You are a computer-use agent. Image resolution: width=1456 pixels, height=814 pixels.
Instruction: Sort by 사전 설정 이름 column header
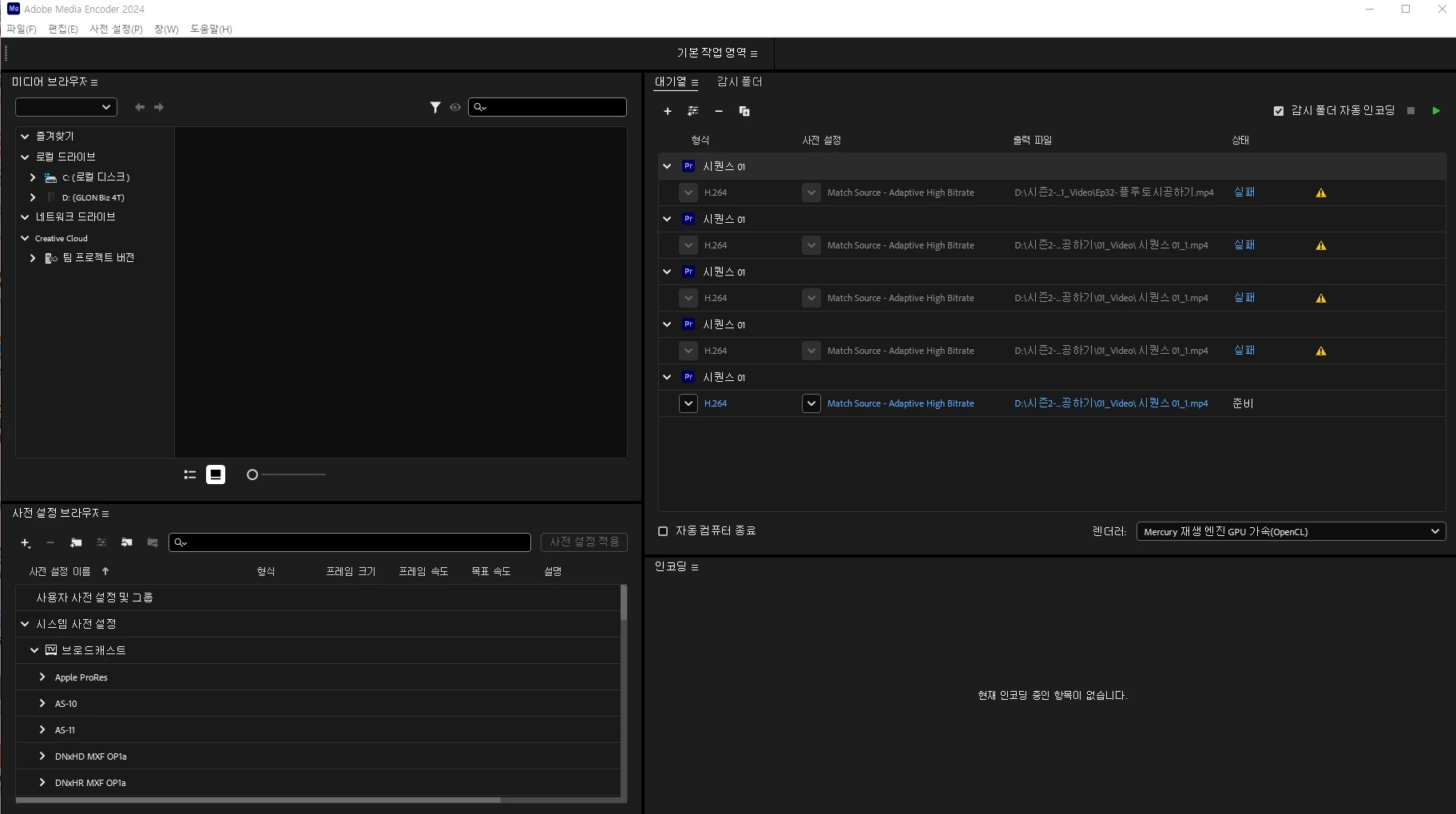(x=60, y=571)
